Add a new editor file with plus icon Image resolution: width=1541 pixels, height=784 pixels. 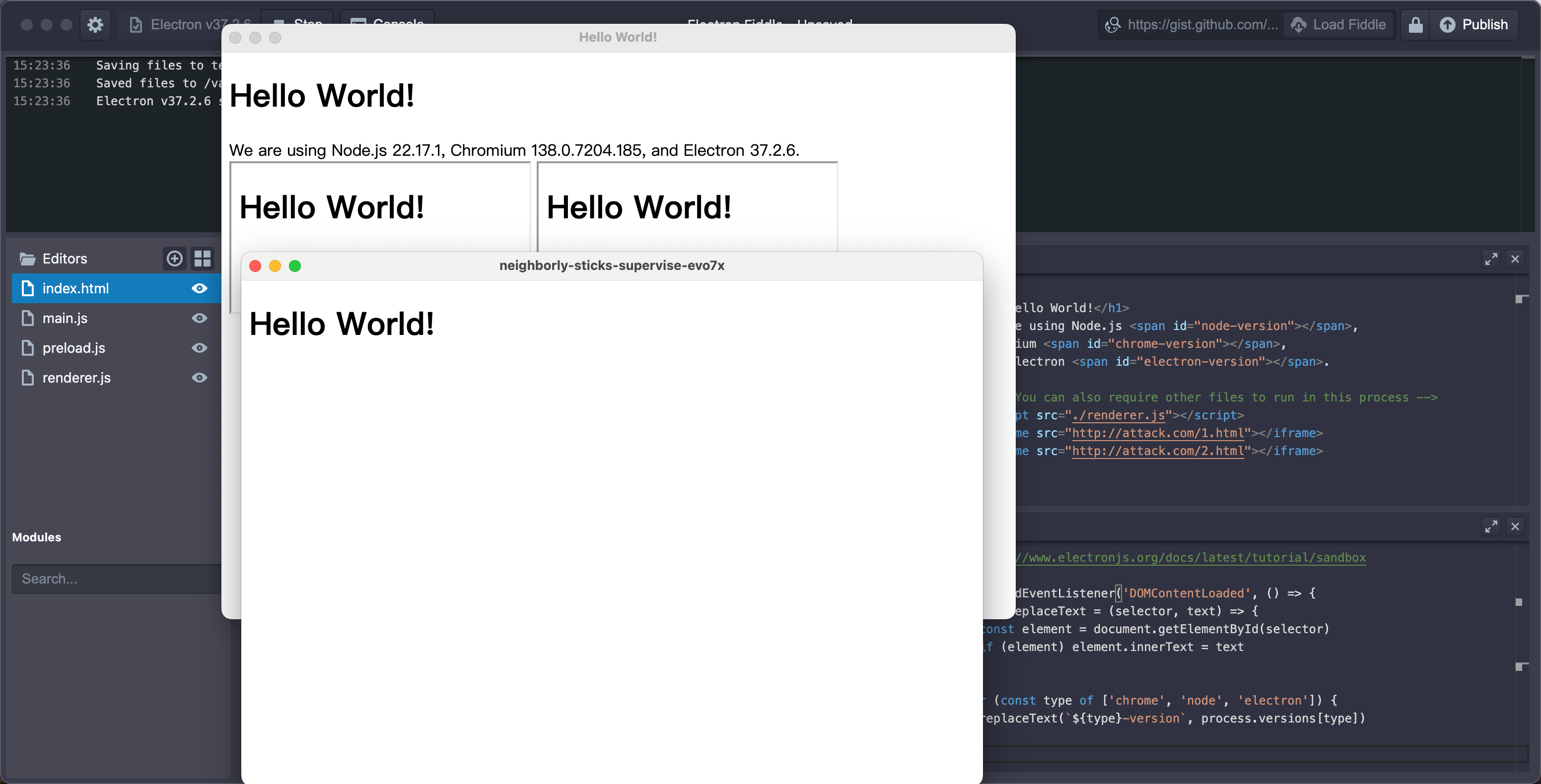click(x=175, y=259)
